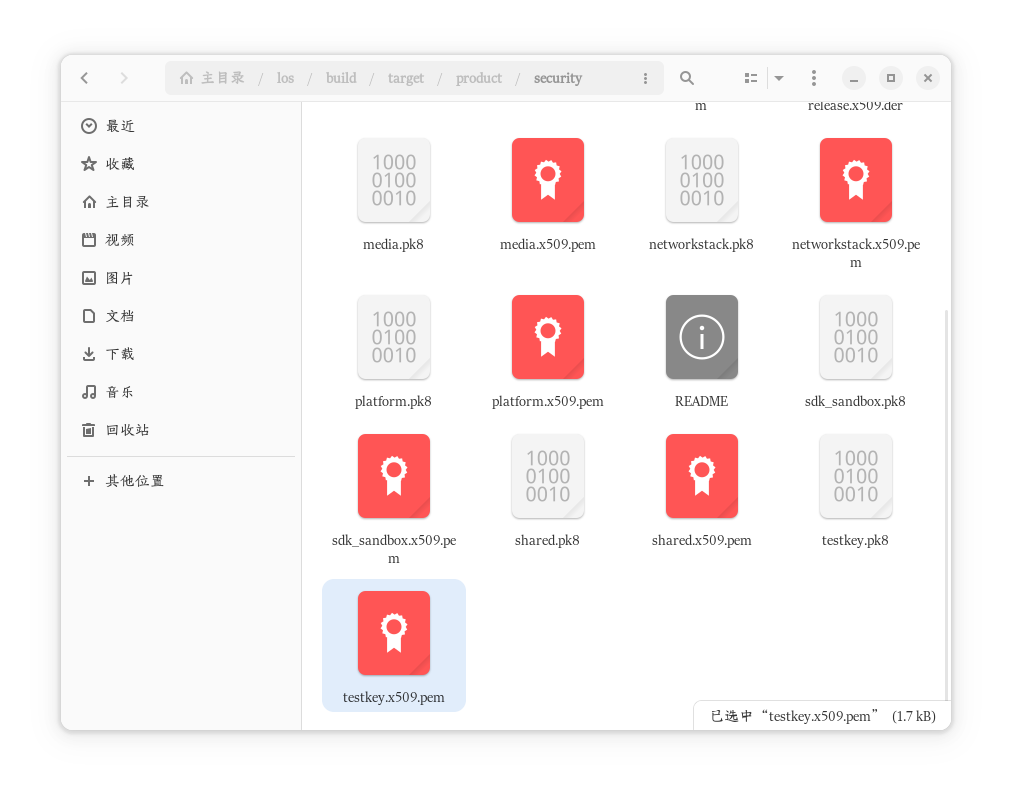The width and height of the screenshot is (1012, 797).
Task: Click the shared.pk8 file name label
Action: [x=547, y=541]
